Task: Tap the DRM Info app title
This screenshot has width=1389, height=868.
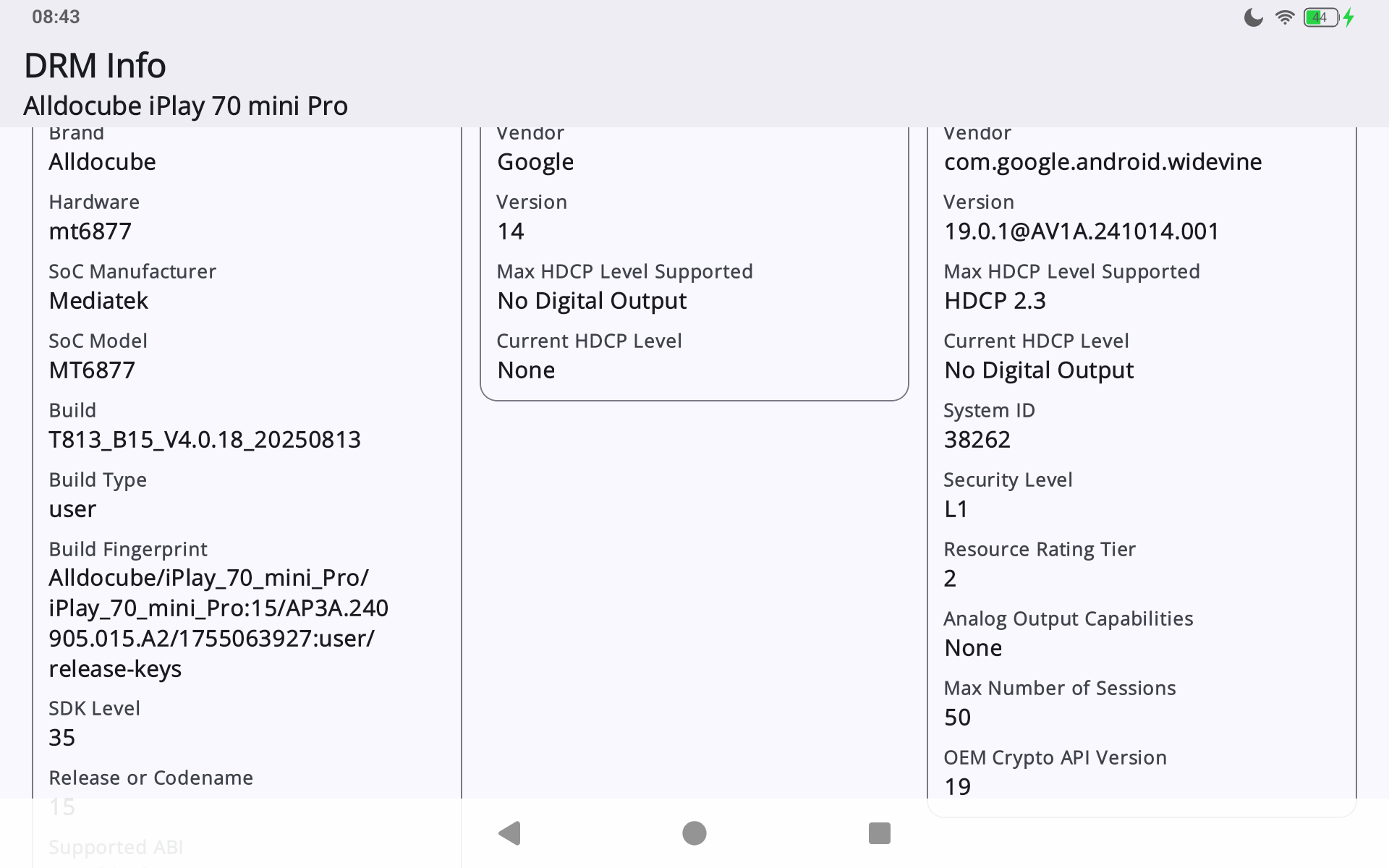Action: coord(95,66)
